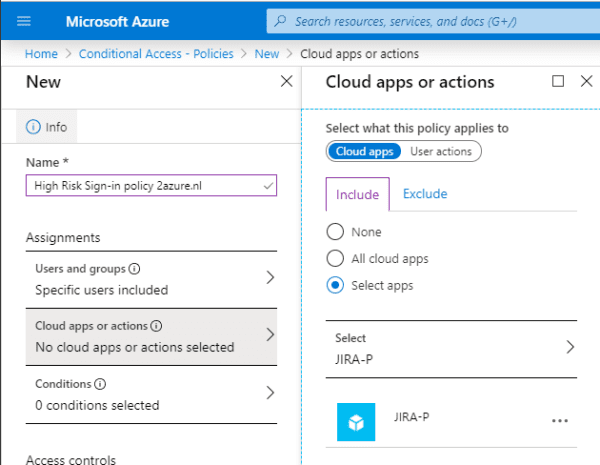Choose the Select apps radio option
Image resolution: width=600 pixels, height=465 pixels.
click(335, 285)
